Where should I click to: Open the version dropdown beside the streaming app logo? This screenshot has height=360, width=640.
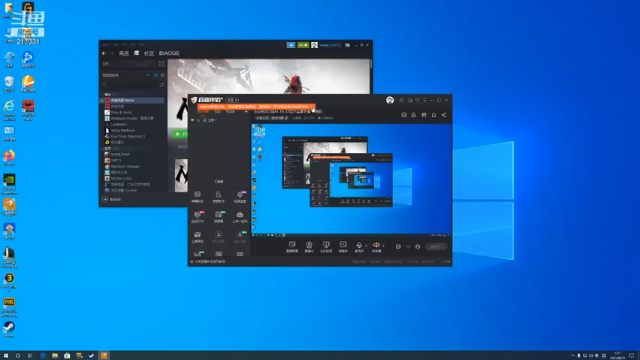coord(232,100)
